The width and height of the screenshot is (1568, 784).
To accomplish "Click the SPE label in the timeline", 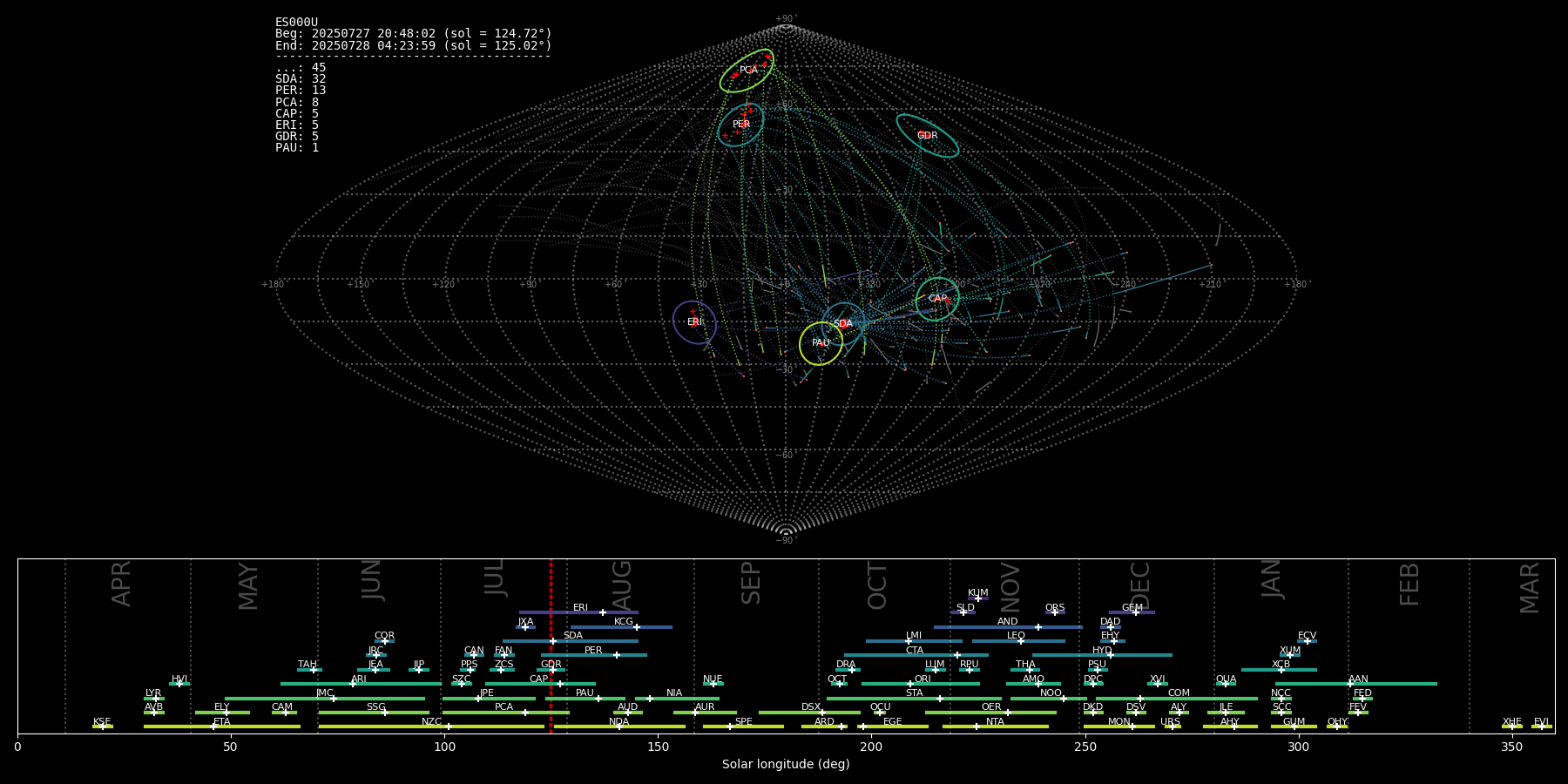I will pyautogui.click(x=743, y=721).
